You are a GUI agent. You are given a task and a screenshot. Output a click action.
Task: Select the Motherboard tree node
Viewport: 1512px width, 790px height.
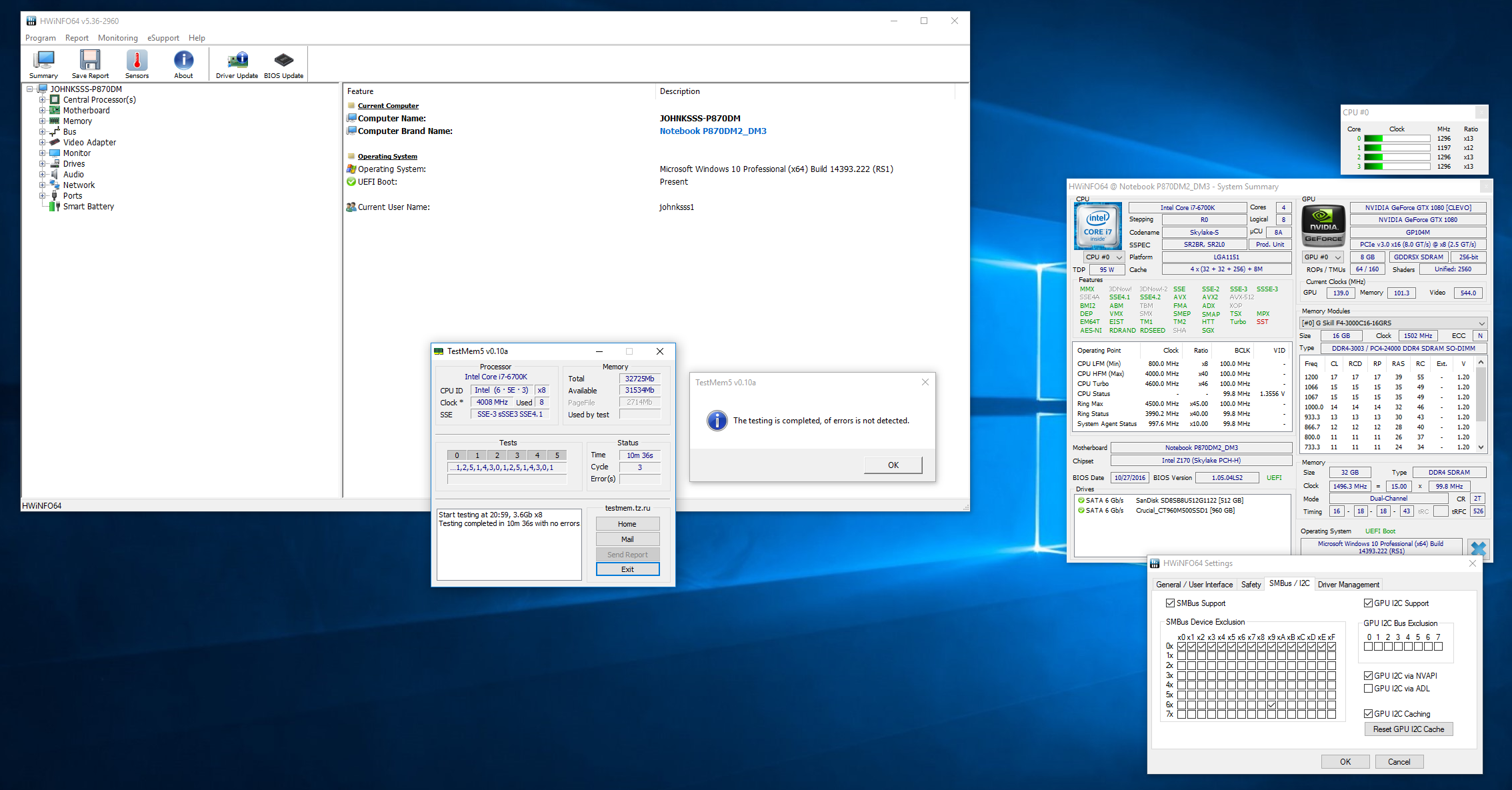[x=86, y=110]
